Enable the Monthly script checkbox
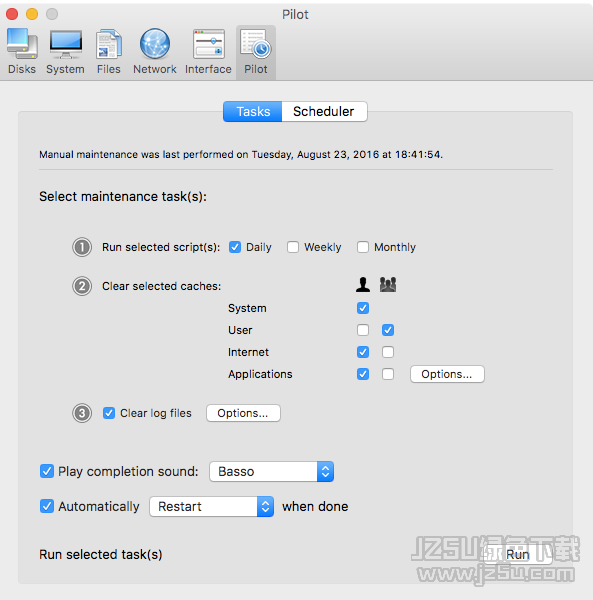 click(363, 247)
